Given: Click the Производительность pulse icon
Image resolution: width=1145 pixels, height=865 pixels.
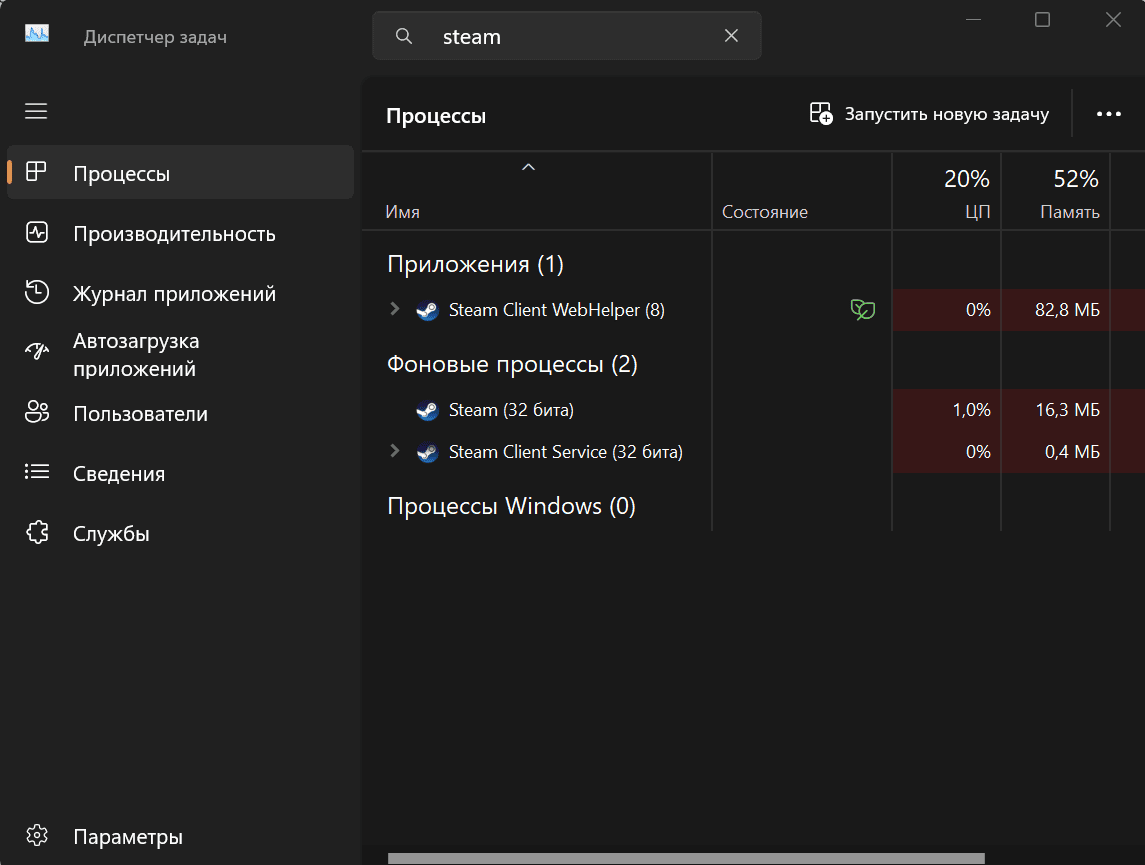Looking at the screenshot, I should coord(37,232).
